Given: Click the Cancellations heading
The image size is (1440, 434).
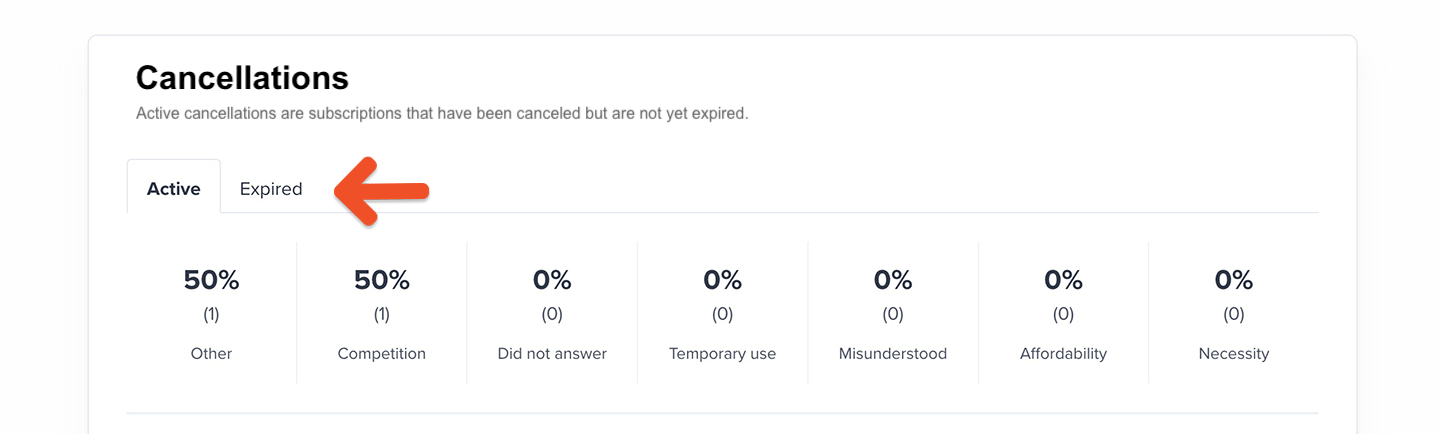Looking at the screenshot, I should (x=242, y=78).
